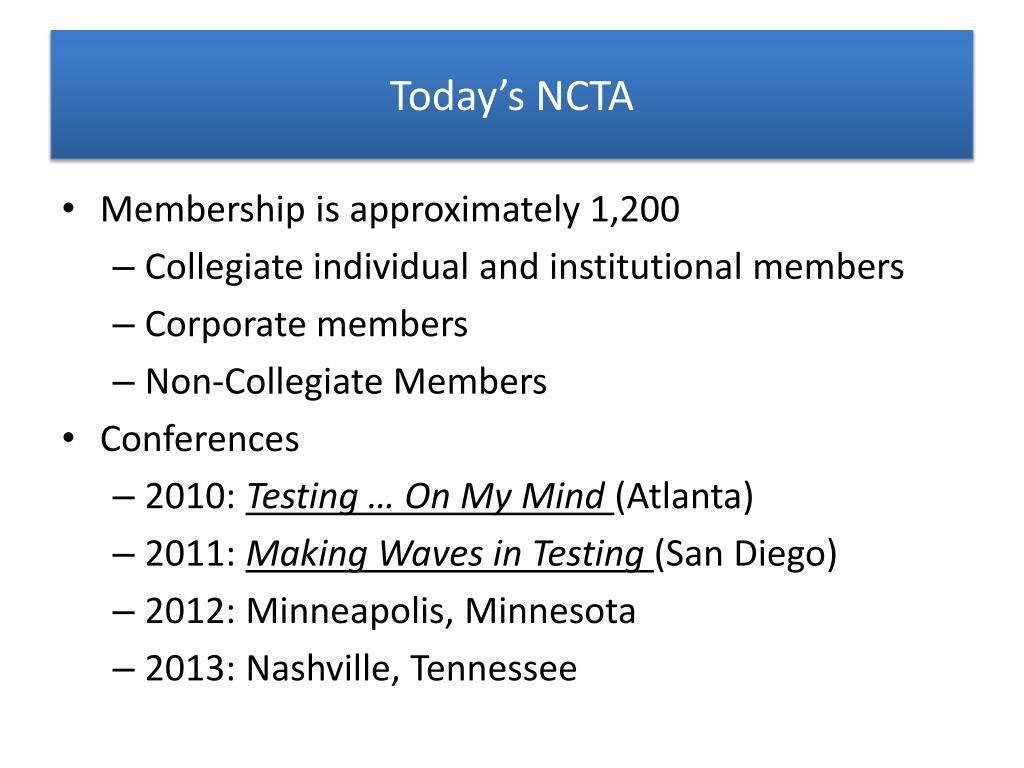The width and height of the screenshot is (1024, 768).
Task: Click the 2012: Minneapolis, Minnesota line
Action: (x=390, y=611)
